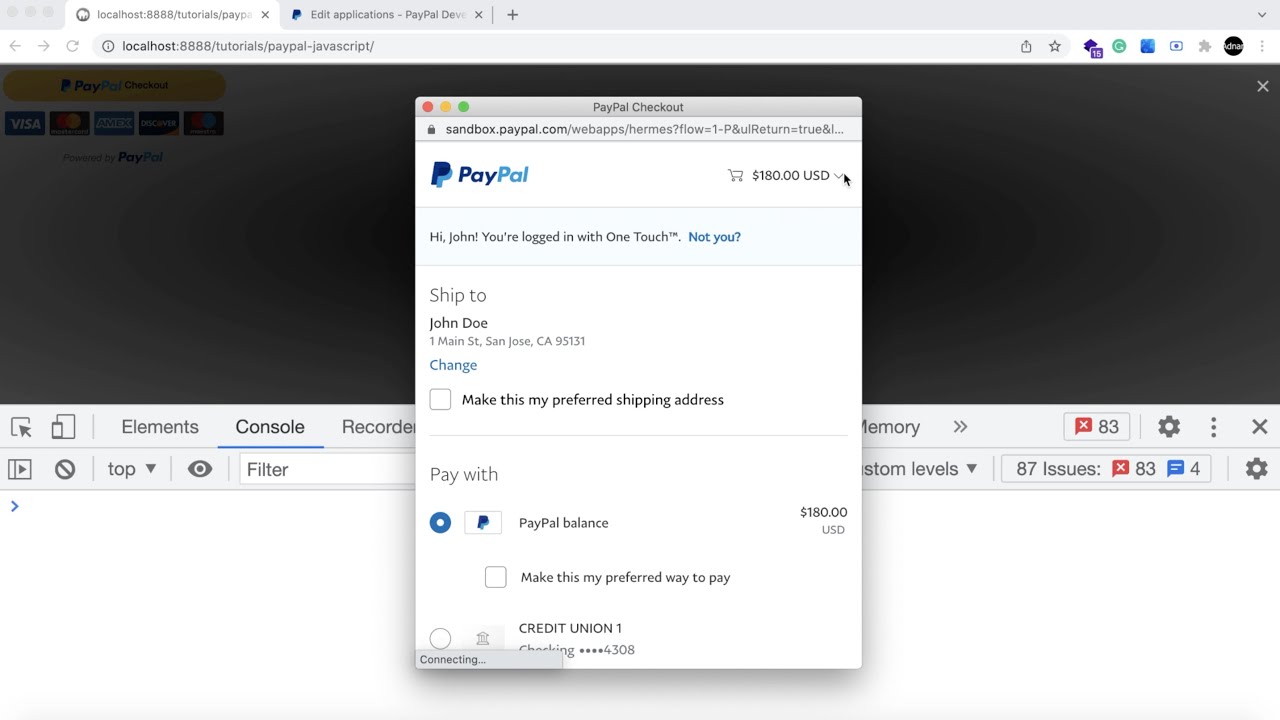Screen dimensions: 1280x720
Task: Open console settings gear beside Issues
Action: (x=1257, y=469)
